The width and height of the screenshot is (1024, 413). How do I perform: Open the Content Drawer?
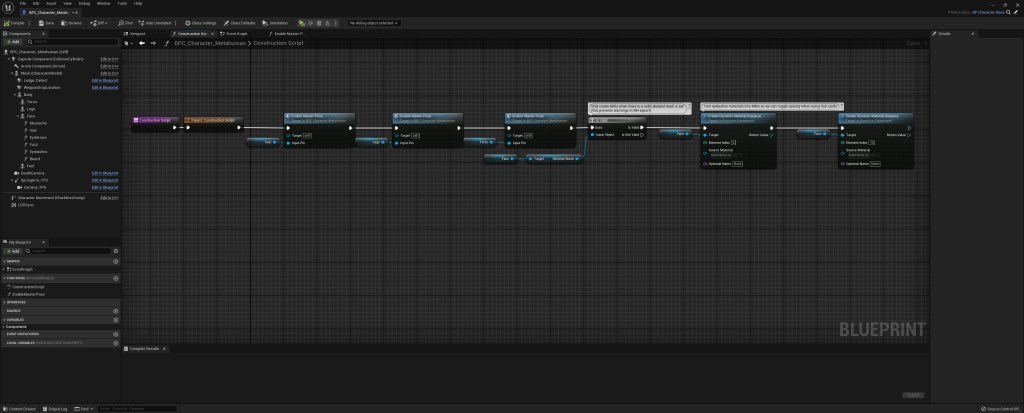(20, 409)
